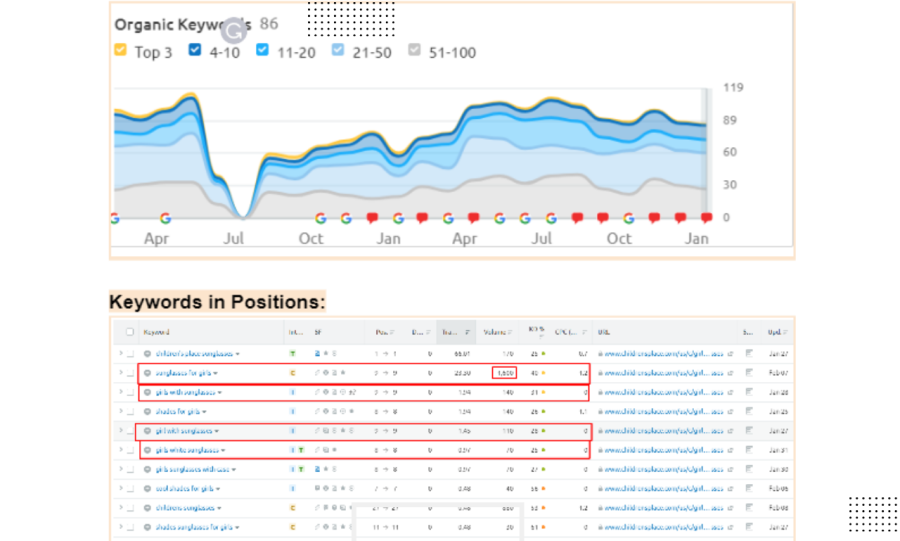The height and width of the screenshot is (541, 900).
Task: Expand the 'children's place sunglasses' row chevron
Action: click(121, 353)
